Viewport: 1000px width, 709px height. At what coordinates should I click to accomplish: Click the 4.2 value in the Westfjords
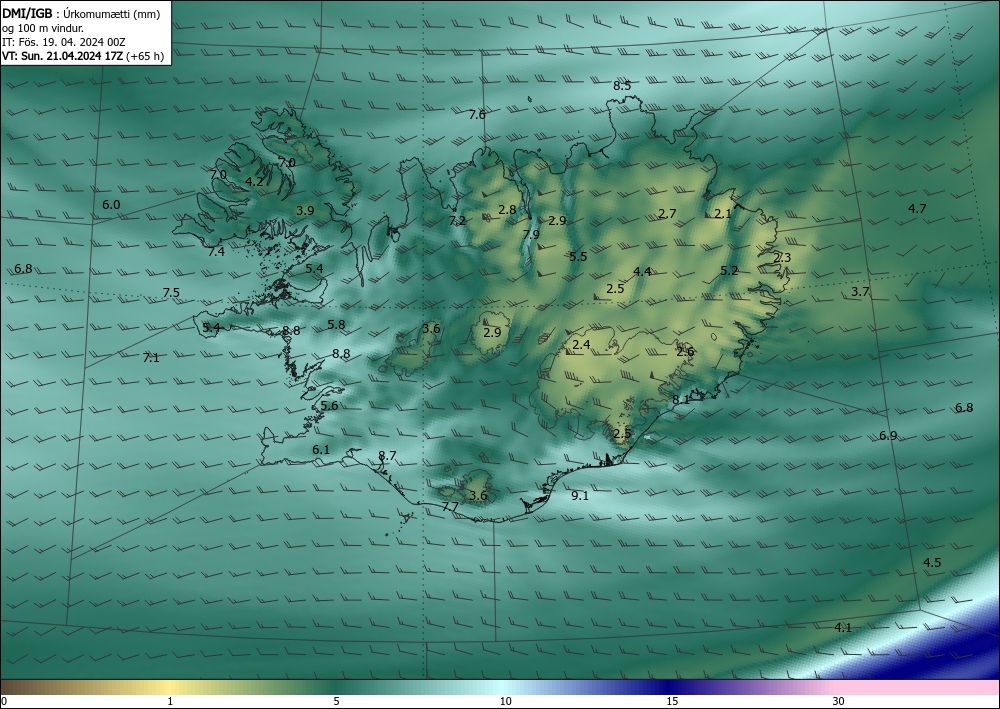(x=254, y=182)
